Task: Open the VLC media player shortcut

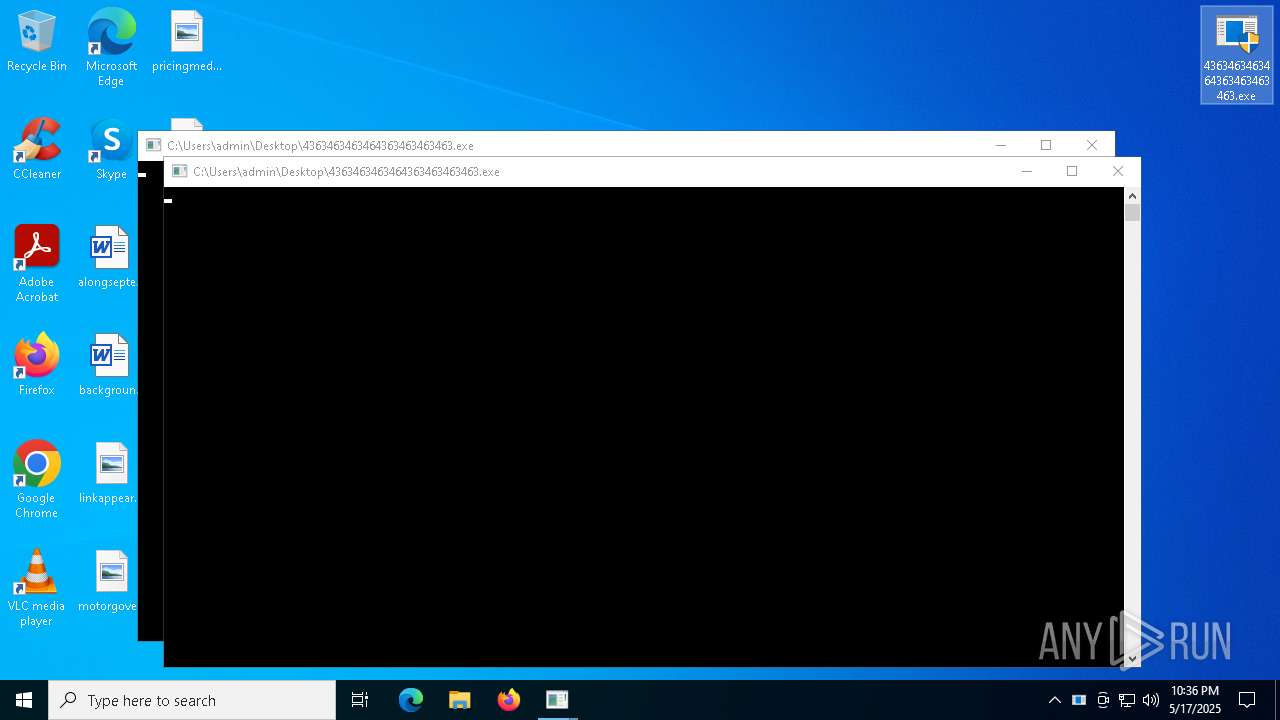Action: (37, 588)
